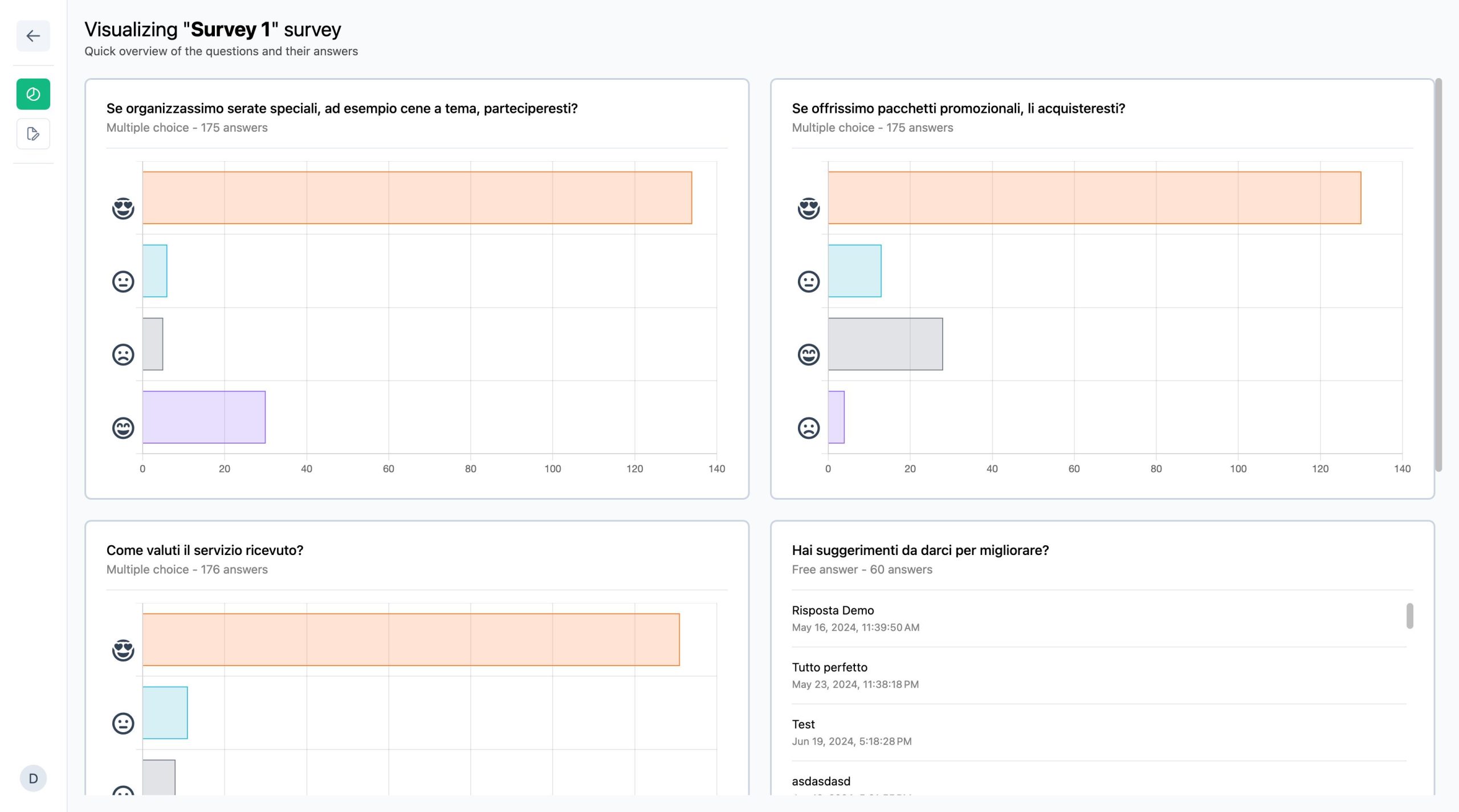Viewport: 1459px width, 812px height.
Task: Click the 'Come valuti il servizio ricevuto?' title
Action: [x=205, y=550]
